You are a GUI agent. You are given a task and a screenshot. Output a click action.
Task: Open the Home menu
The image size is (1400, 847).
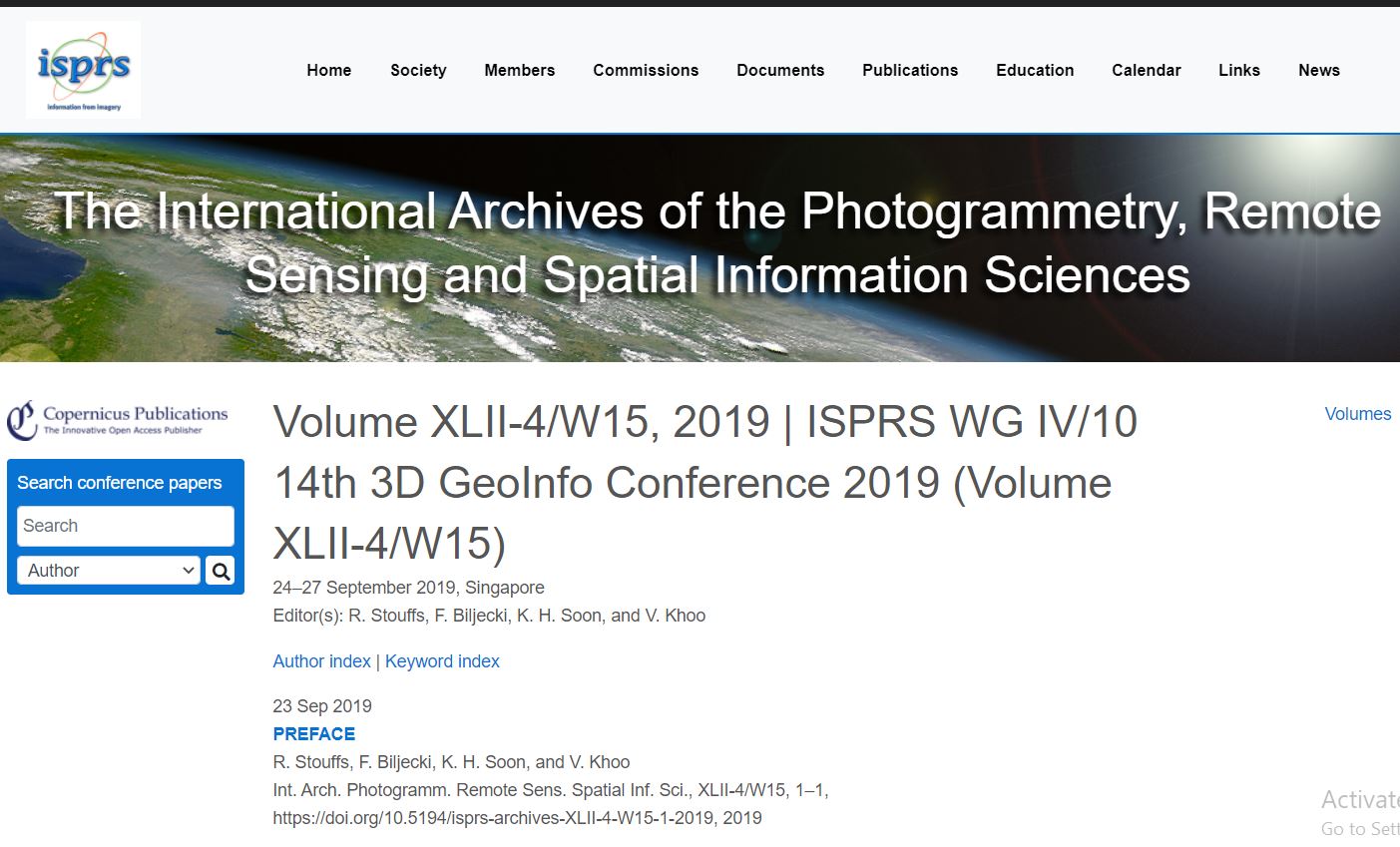[x=329, y=70]
